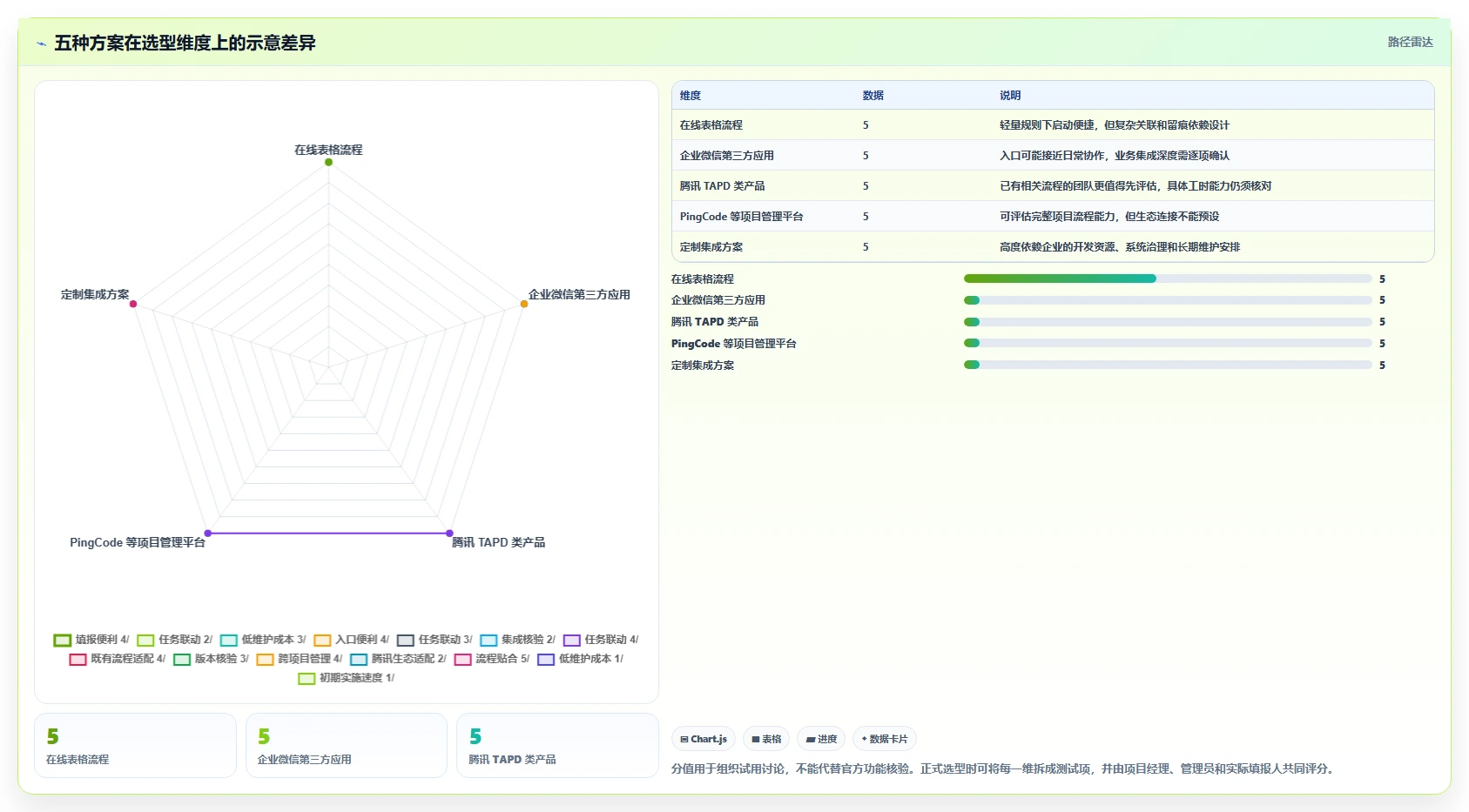1469x812 pixels.
Task: Select the 企业微信第三方应用 table row name
Action: pyautogui.click(x=727, y=156)
